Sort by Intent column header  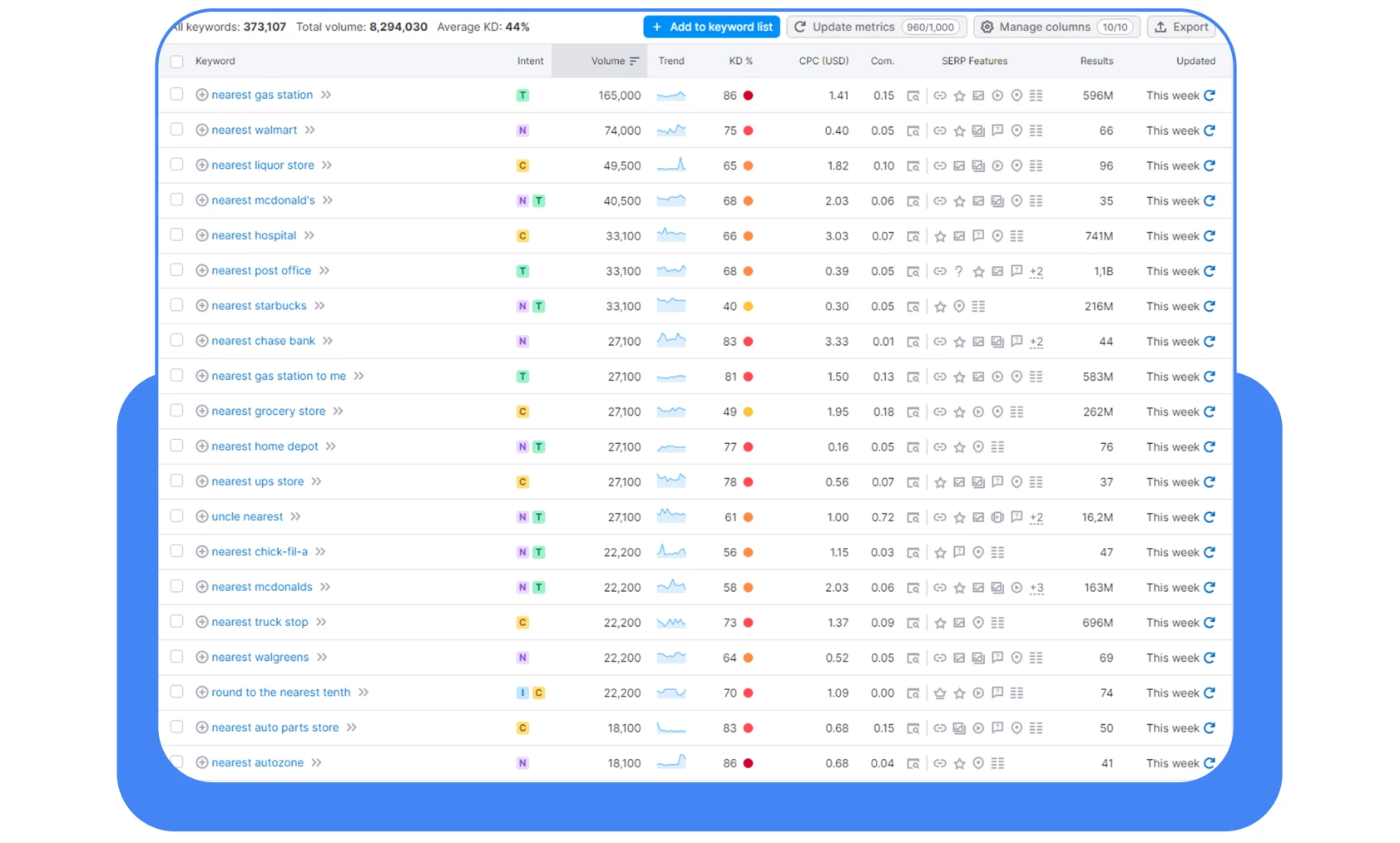click(530, 61)
